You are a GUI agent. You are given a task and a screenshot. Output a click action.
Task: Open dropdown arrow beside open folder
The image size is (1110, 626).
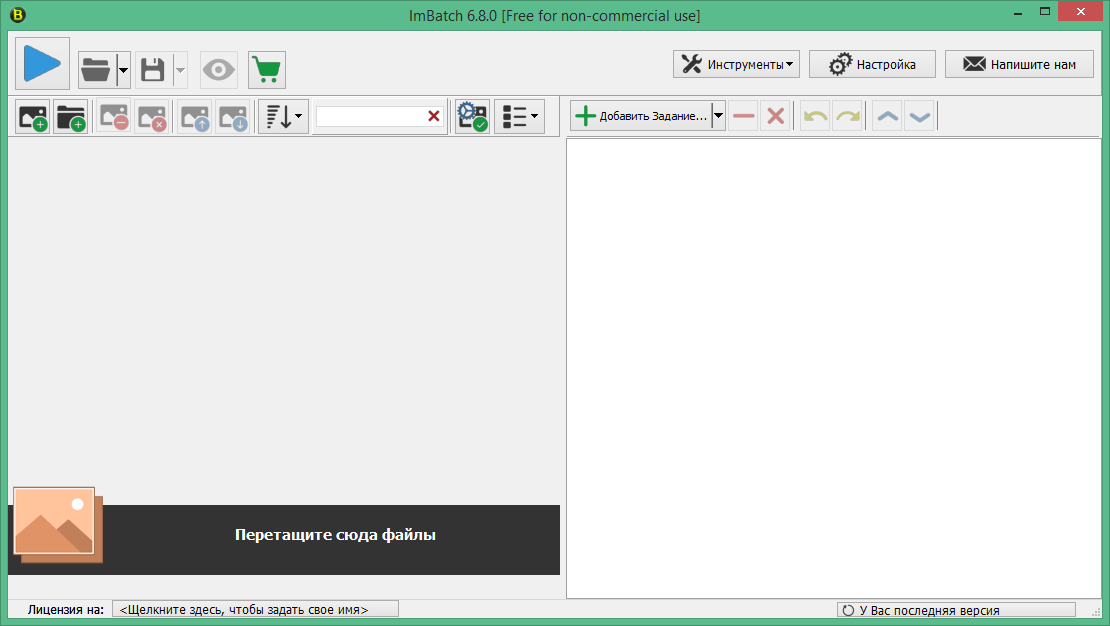[123, 69]
